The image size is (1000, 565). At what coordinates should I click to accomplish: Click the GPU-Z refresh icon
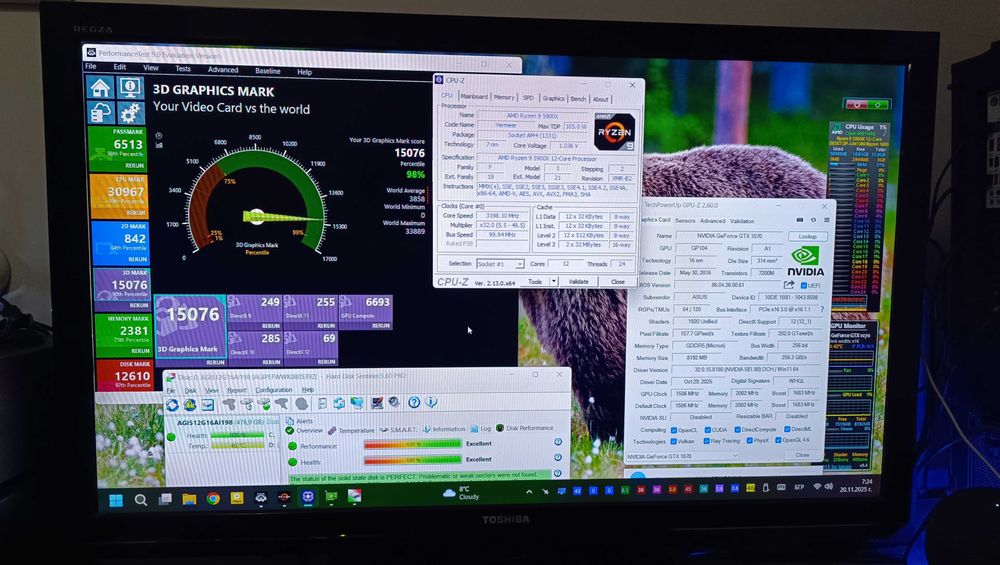click(x=813, y=220)
